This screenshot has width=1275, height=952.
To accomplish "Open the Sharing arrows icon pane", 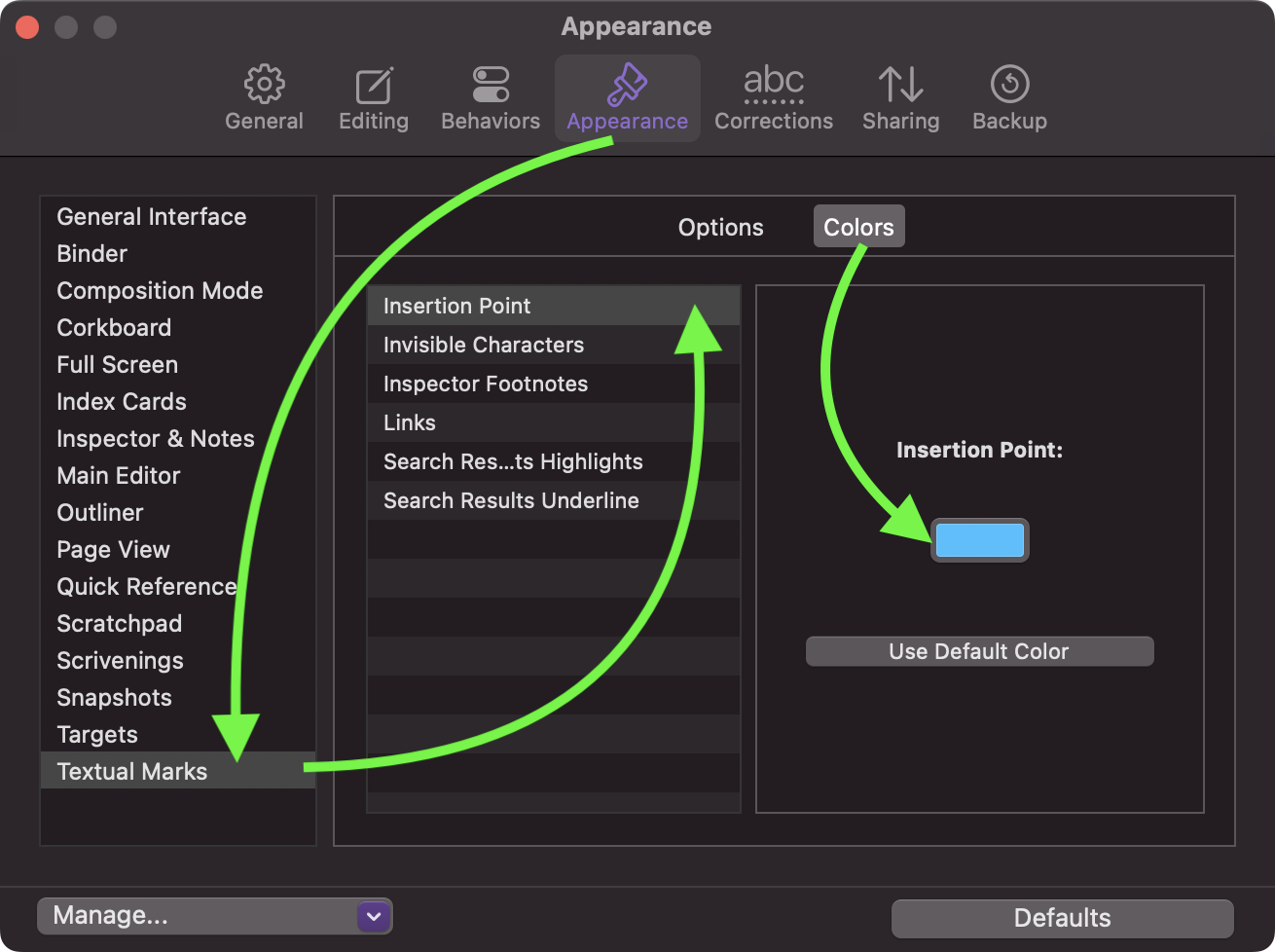I will tap(901, 98).
